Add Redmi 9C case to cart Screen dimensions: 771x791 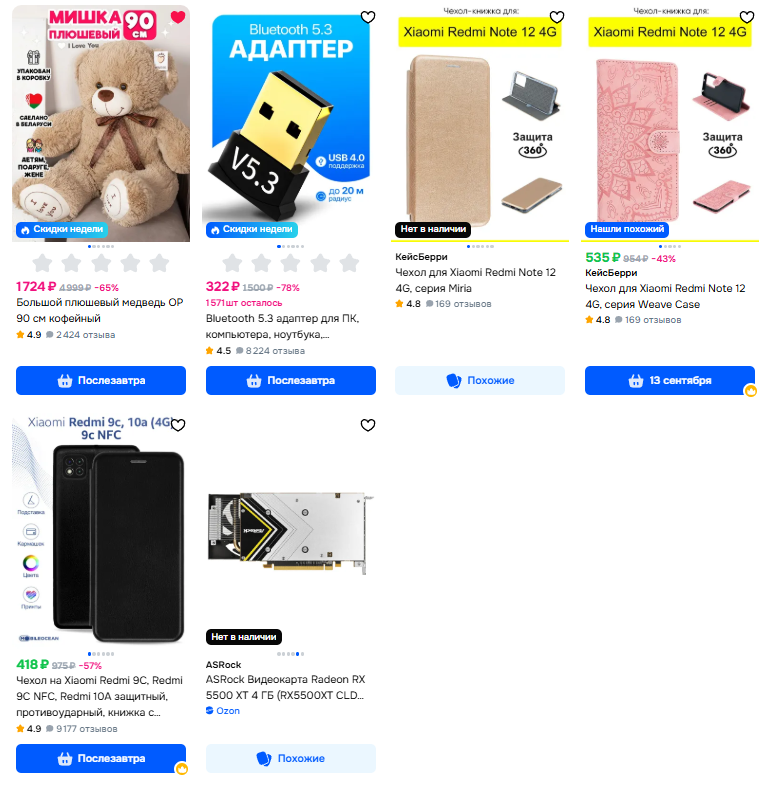[x=101, y=758]
